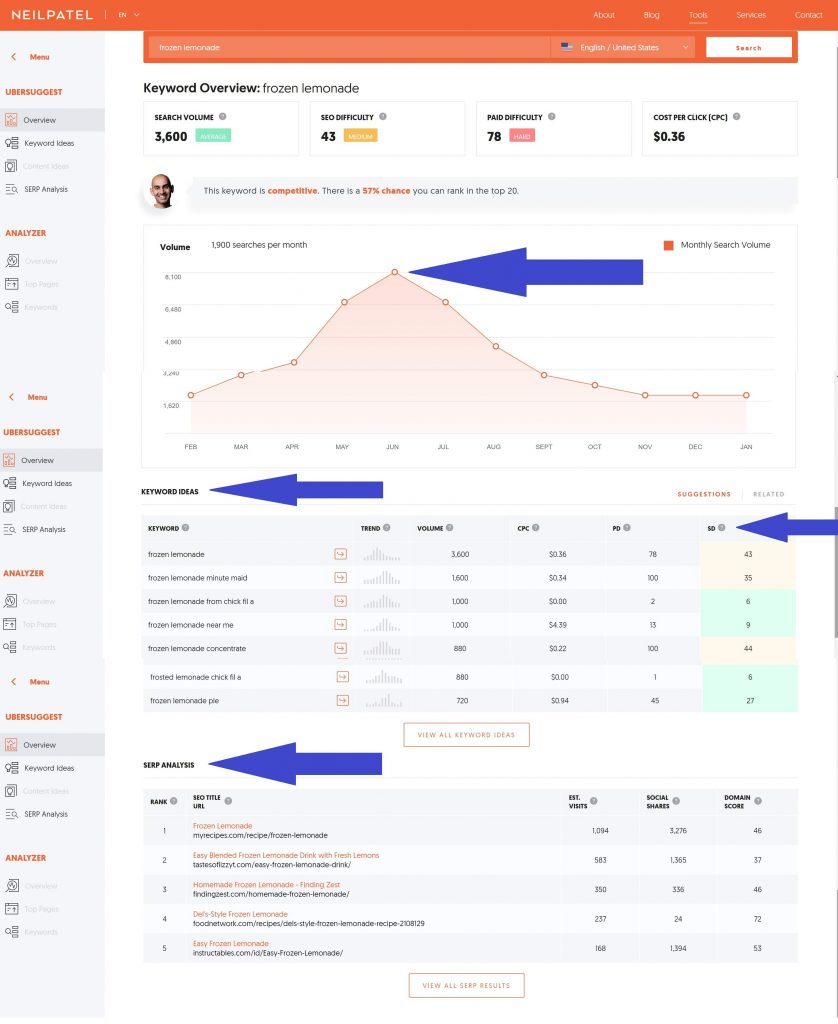Click the 'Keyword Overview: frozen lemonade' heading
The image size is (838, 1024).
pyautogui.click(x=251, y=88)
